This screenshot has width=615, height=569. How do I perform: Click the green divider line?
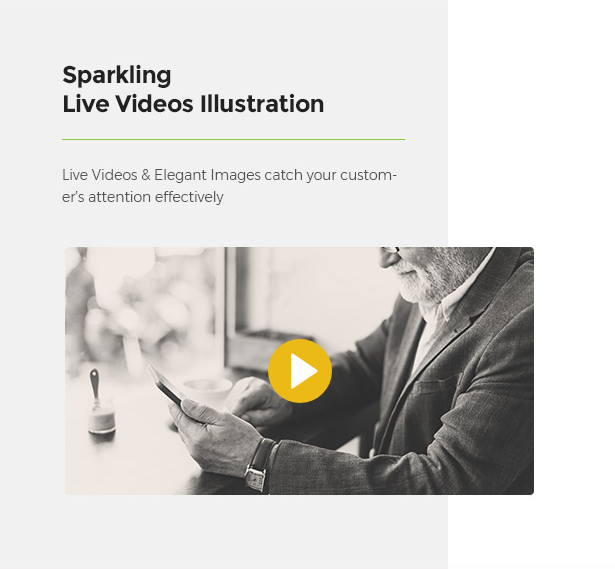click(233, 139)
